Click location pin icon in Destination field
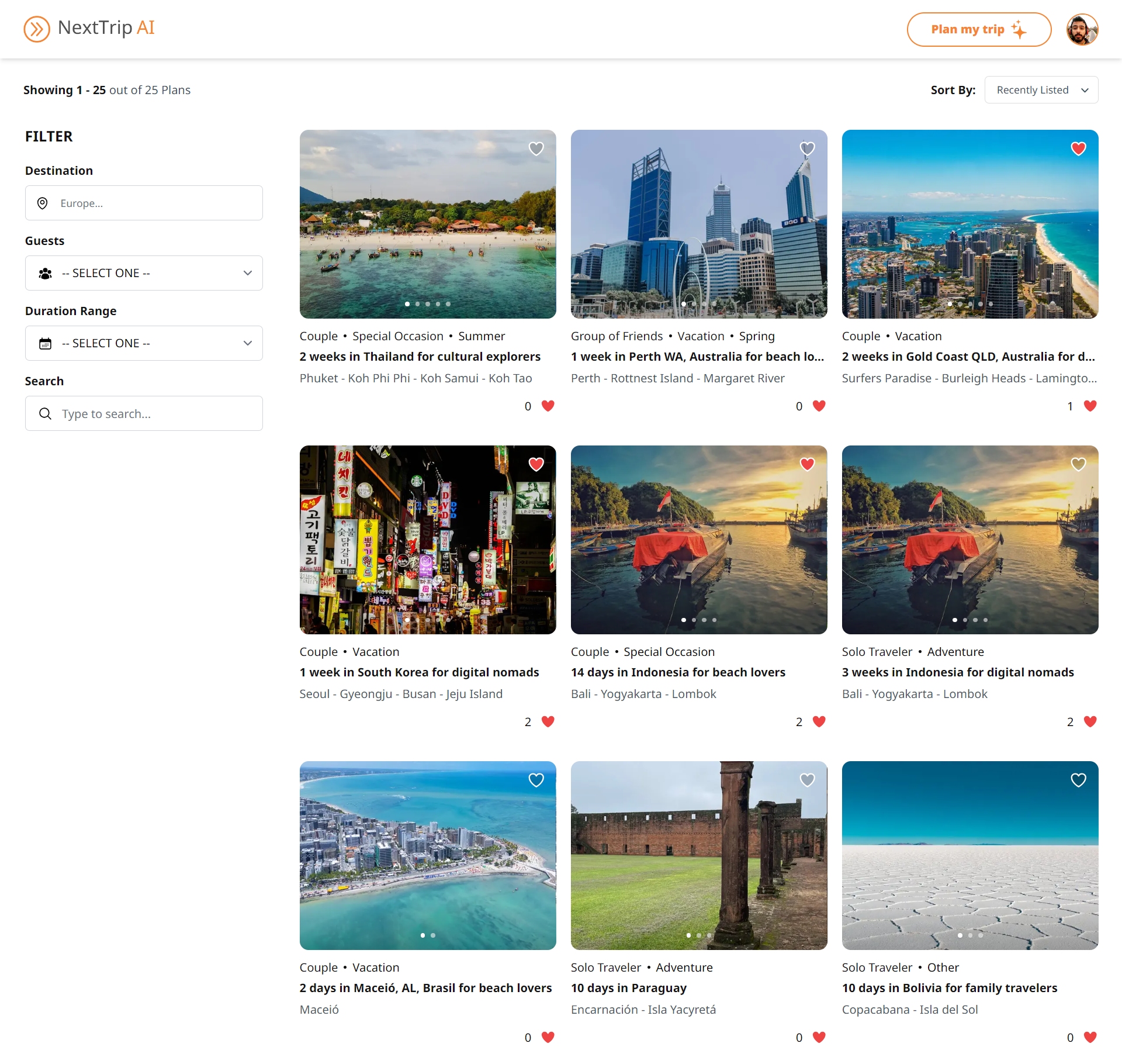 coord(43,203)
